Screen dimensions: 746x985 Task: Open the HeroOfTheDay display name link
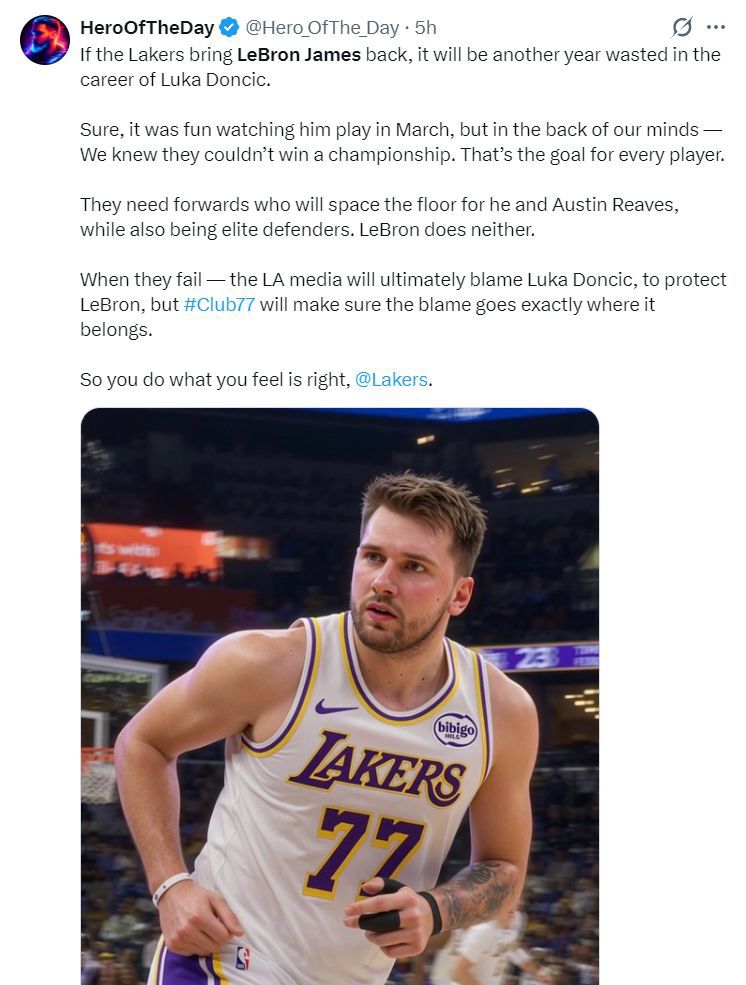click(x=148, y=28)
